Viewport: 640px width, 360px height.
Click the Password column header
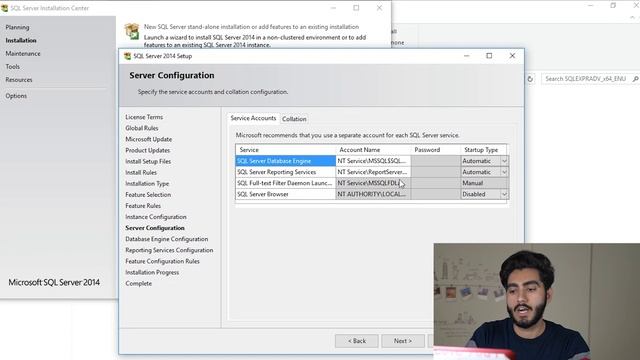436,150
